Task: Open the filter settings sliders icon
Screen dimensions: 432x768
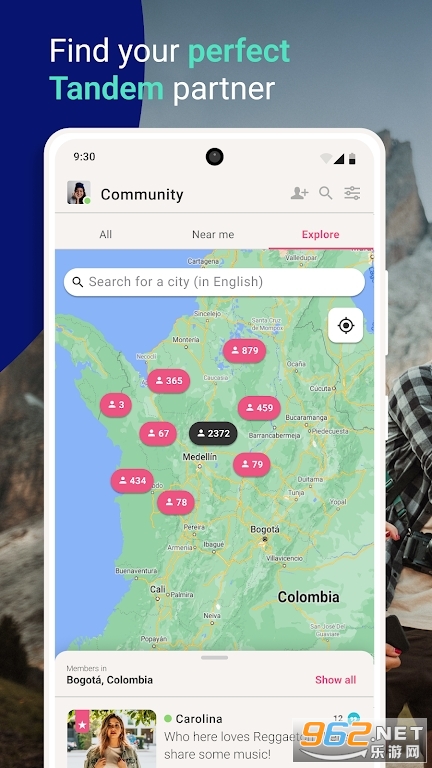Action: click(x=352, y=193)
